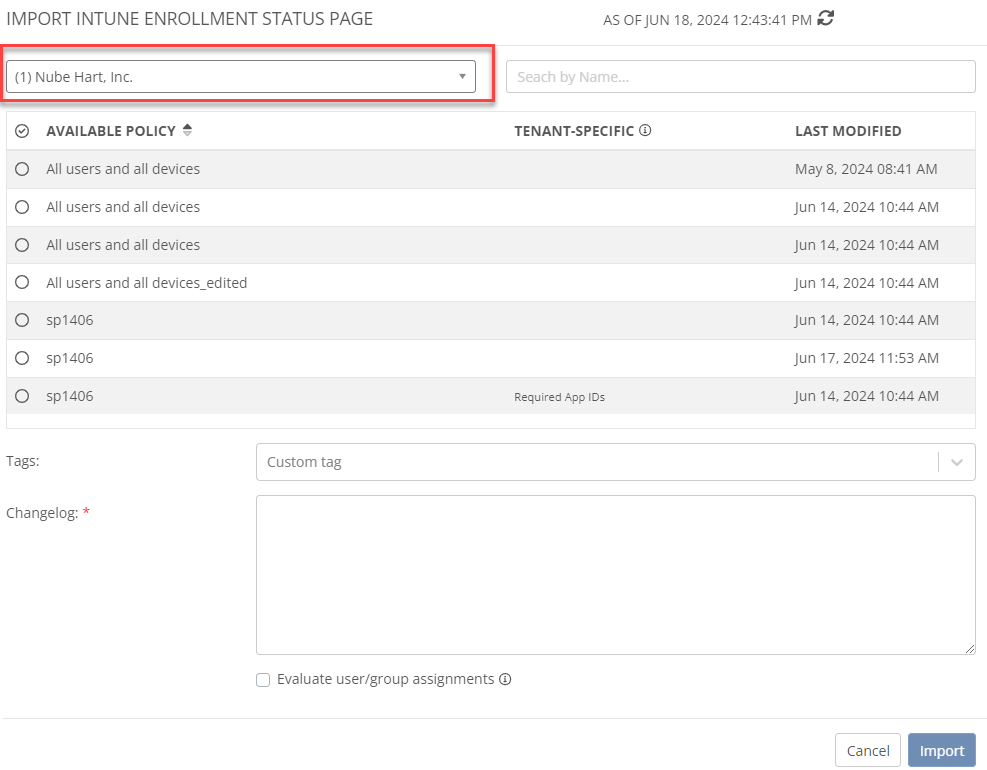987x770 pixels.
Task: Click inside the Changelog text area
Action: pyautogui.click(x=616, y=575)
